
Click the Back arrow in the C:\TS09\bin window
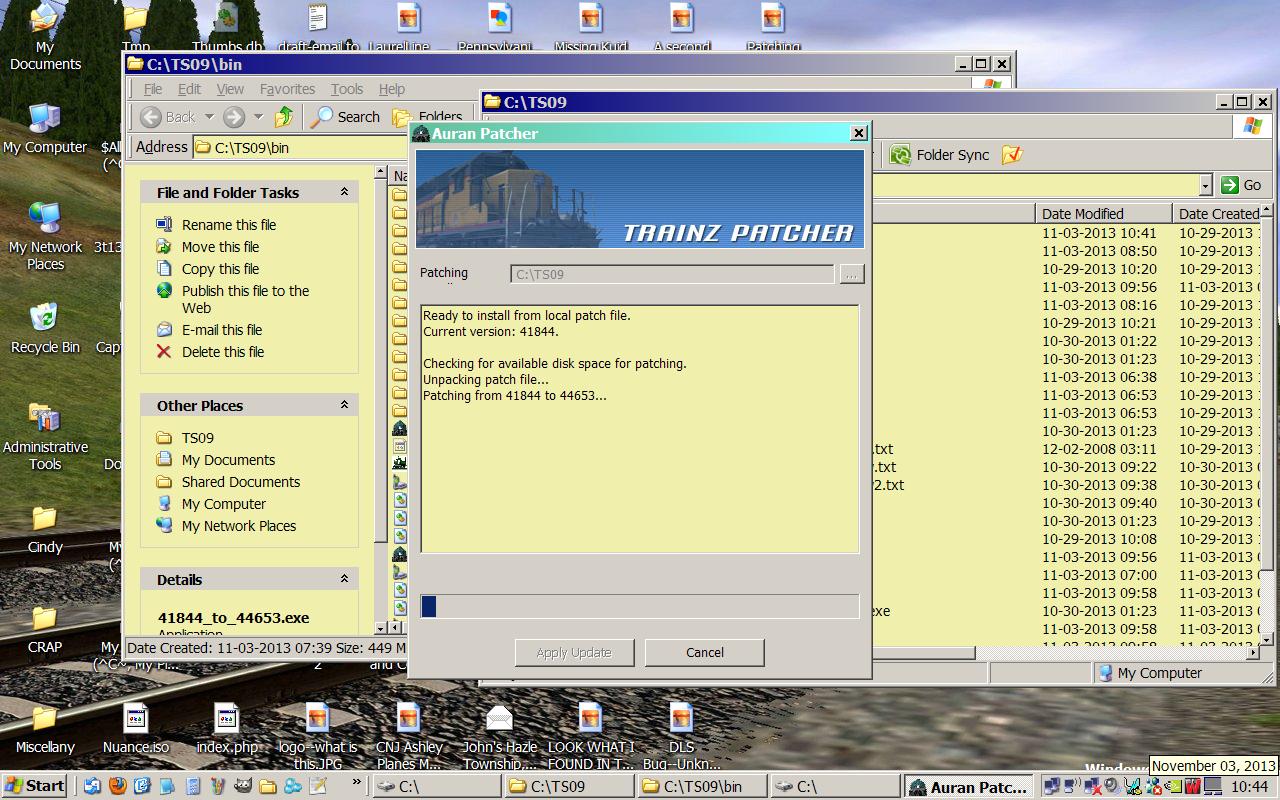point(151,117)
